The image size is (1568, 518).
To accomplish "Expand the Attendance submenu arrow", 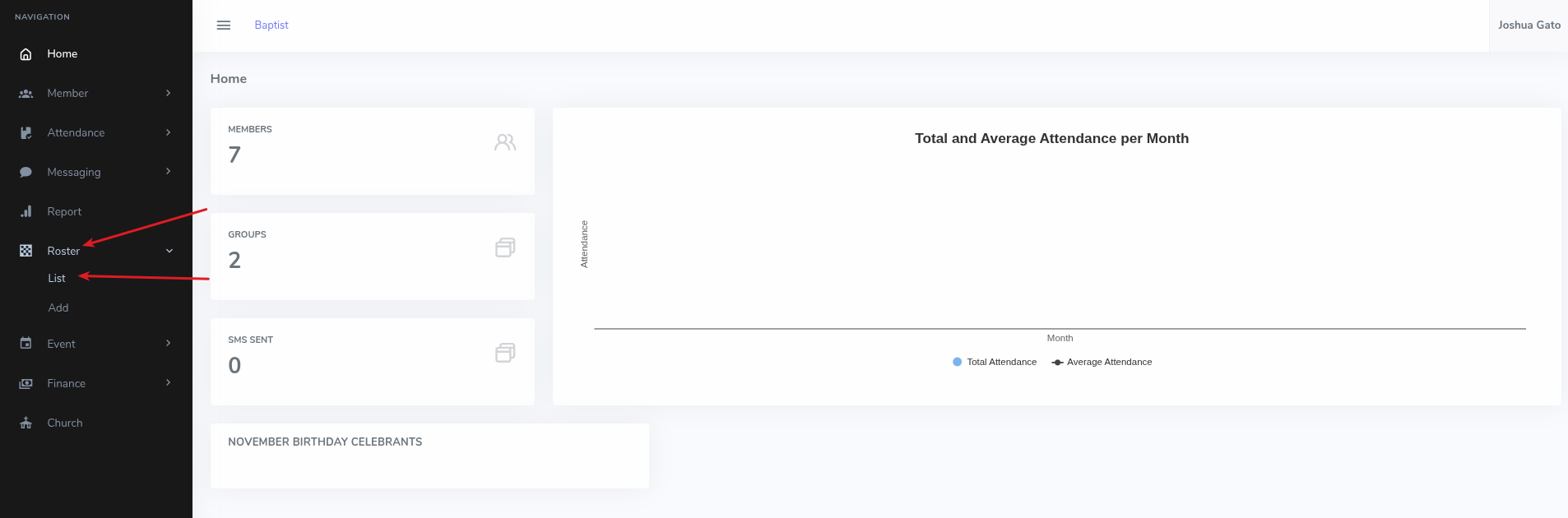I will pyautogui.click(x=168, y=132).
